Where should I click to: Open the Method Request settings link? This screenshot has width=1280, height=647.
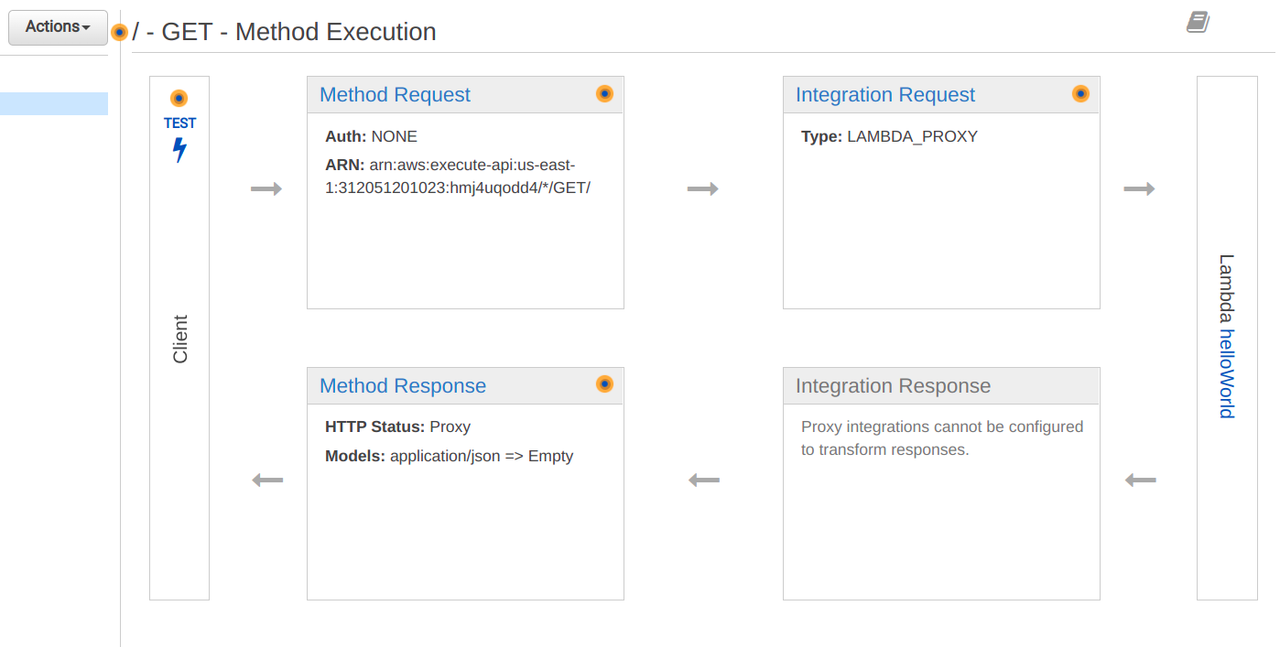[395, 95]
